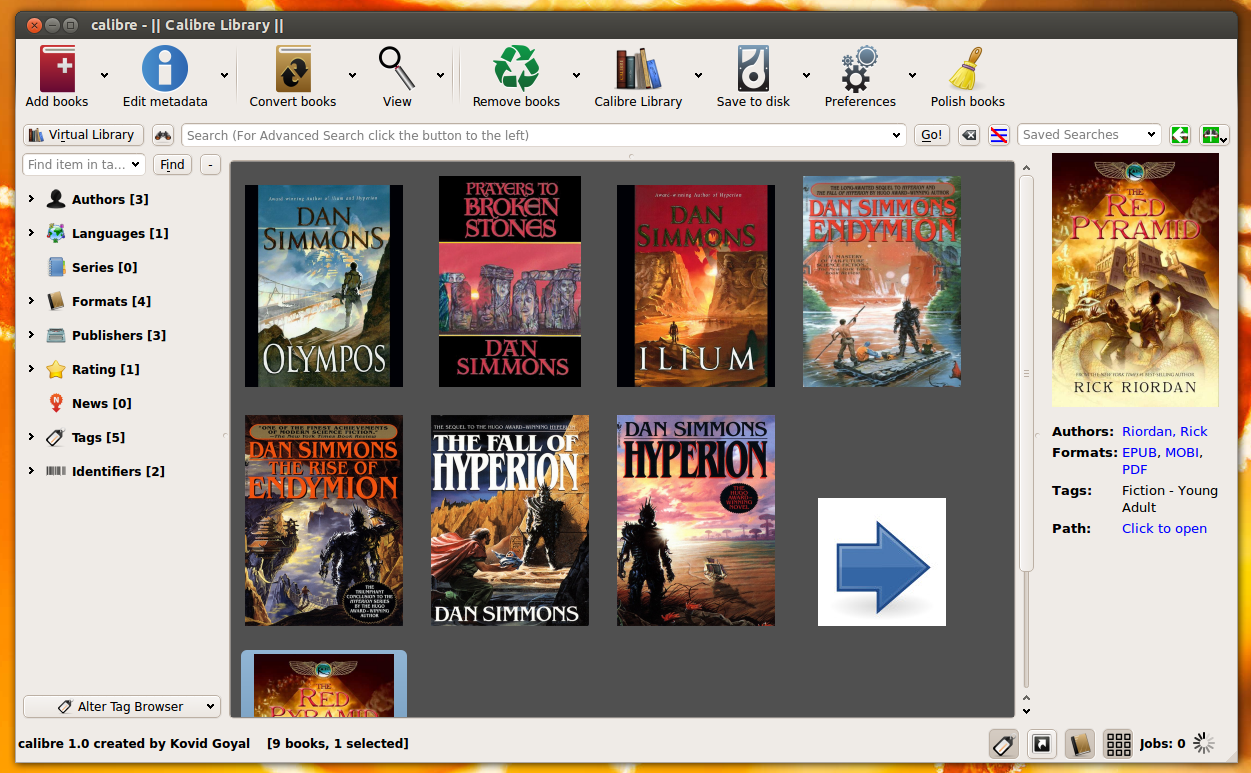The image size is (1251, 773).
Task: Toggle the tag browser panel button
Action: [x=1004, y=743]
